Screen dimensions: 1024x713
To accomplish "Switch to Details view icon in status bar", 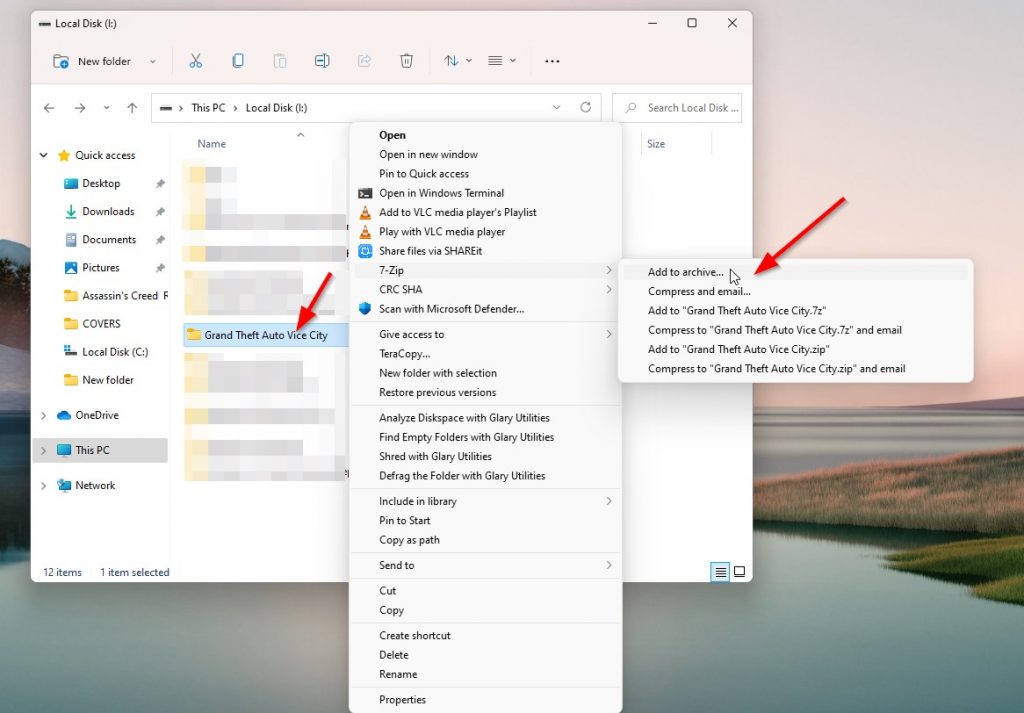I will [720, 572].
